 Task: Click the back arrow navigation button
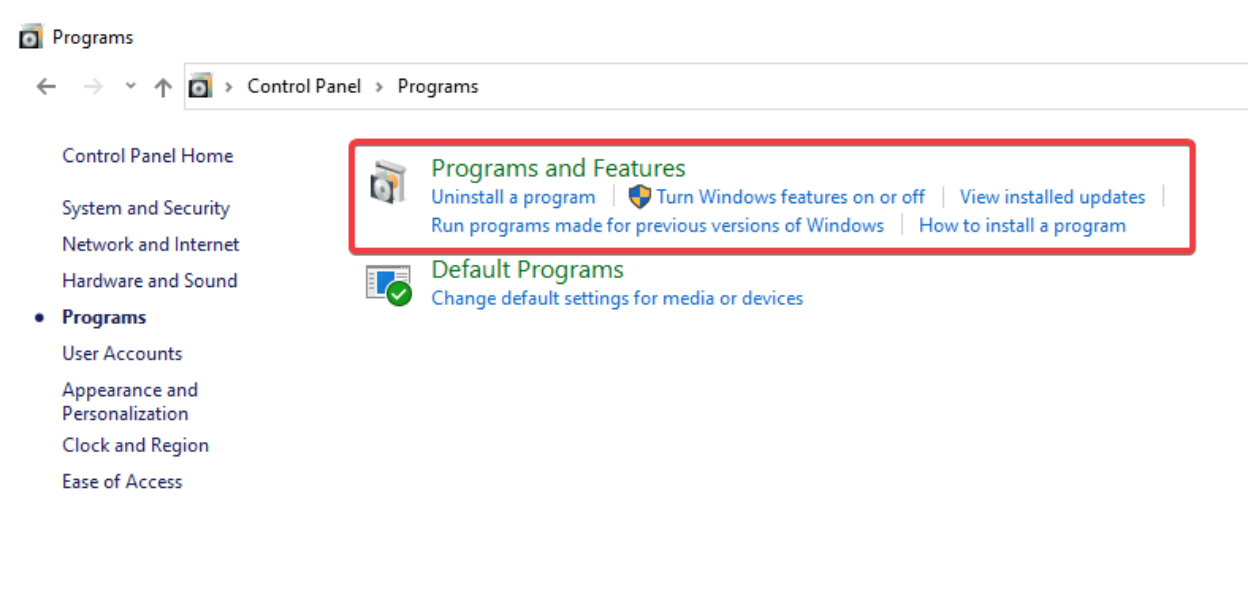(46, 87)
